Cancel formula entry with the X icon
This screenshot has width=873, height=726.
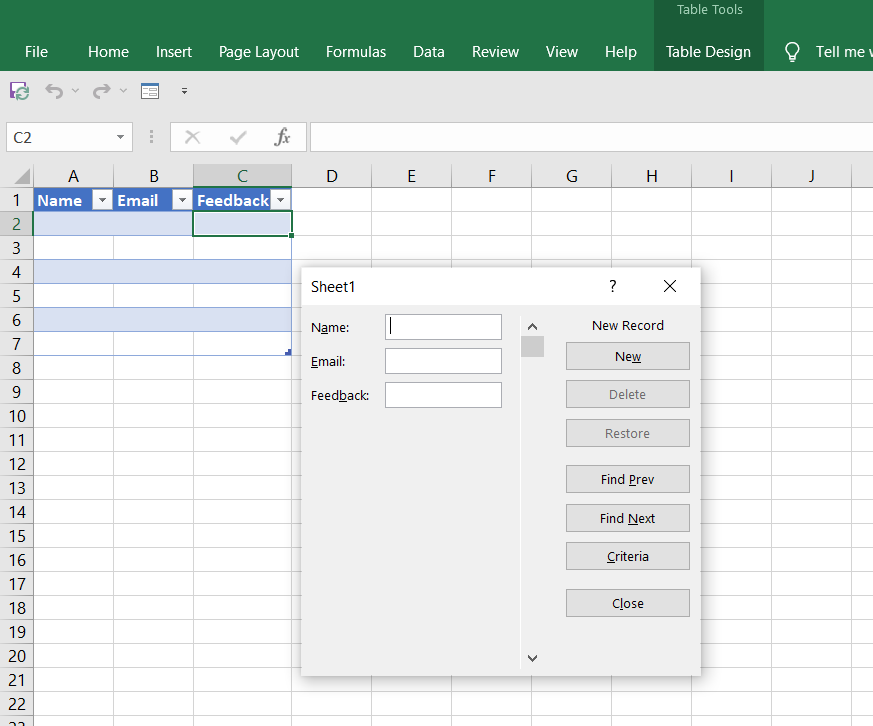(193, 137)
